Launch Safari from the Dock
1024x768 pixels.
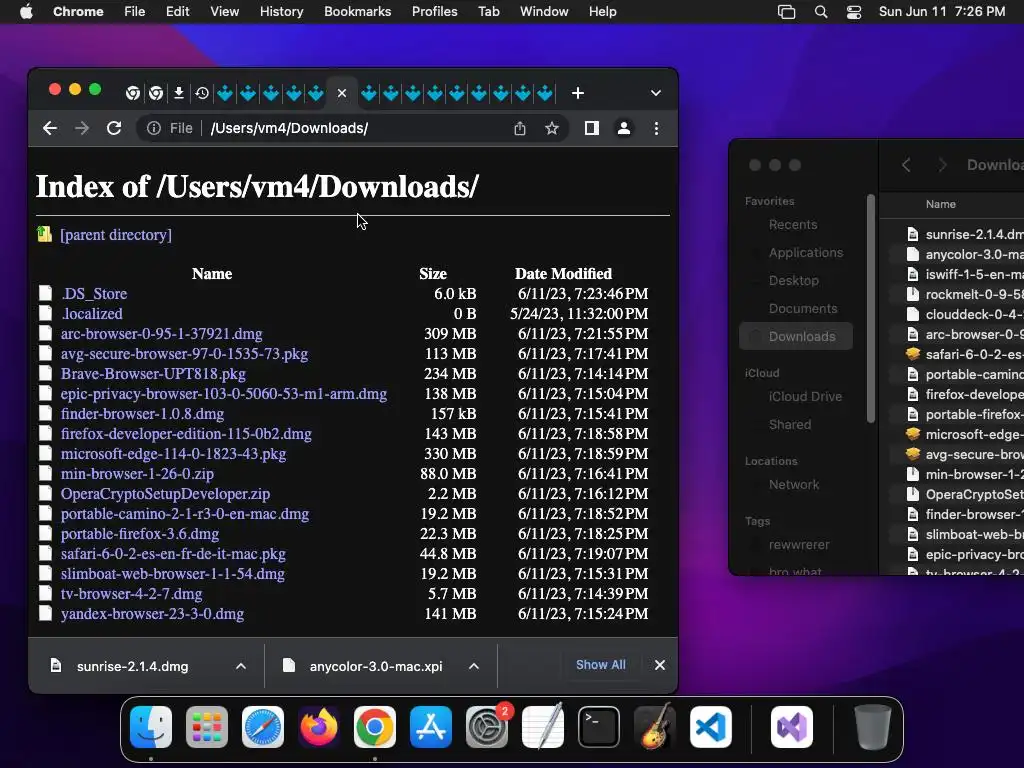(x=263, y=727)
